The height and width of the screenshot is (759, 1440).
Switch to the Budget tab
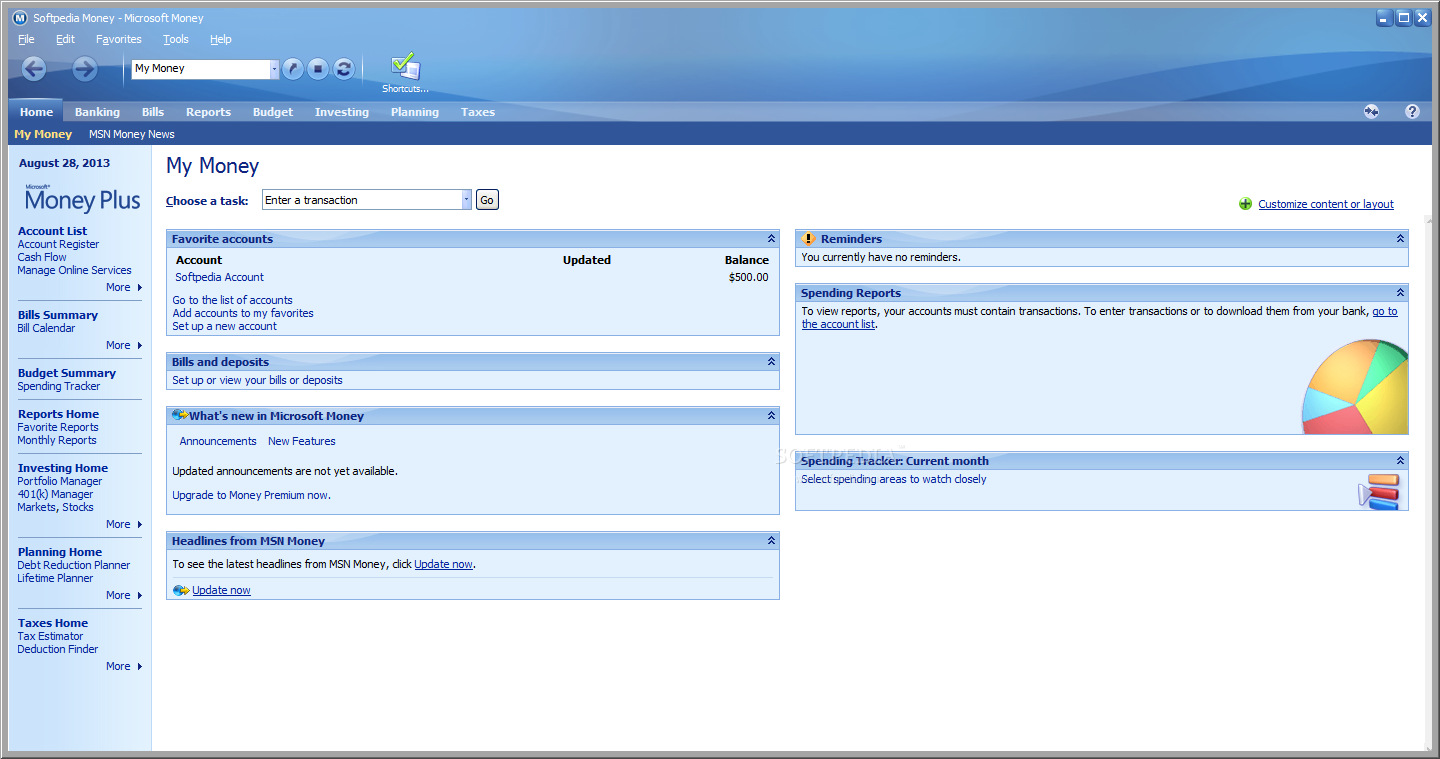click(273, 112)
